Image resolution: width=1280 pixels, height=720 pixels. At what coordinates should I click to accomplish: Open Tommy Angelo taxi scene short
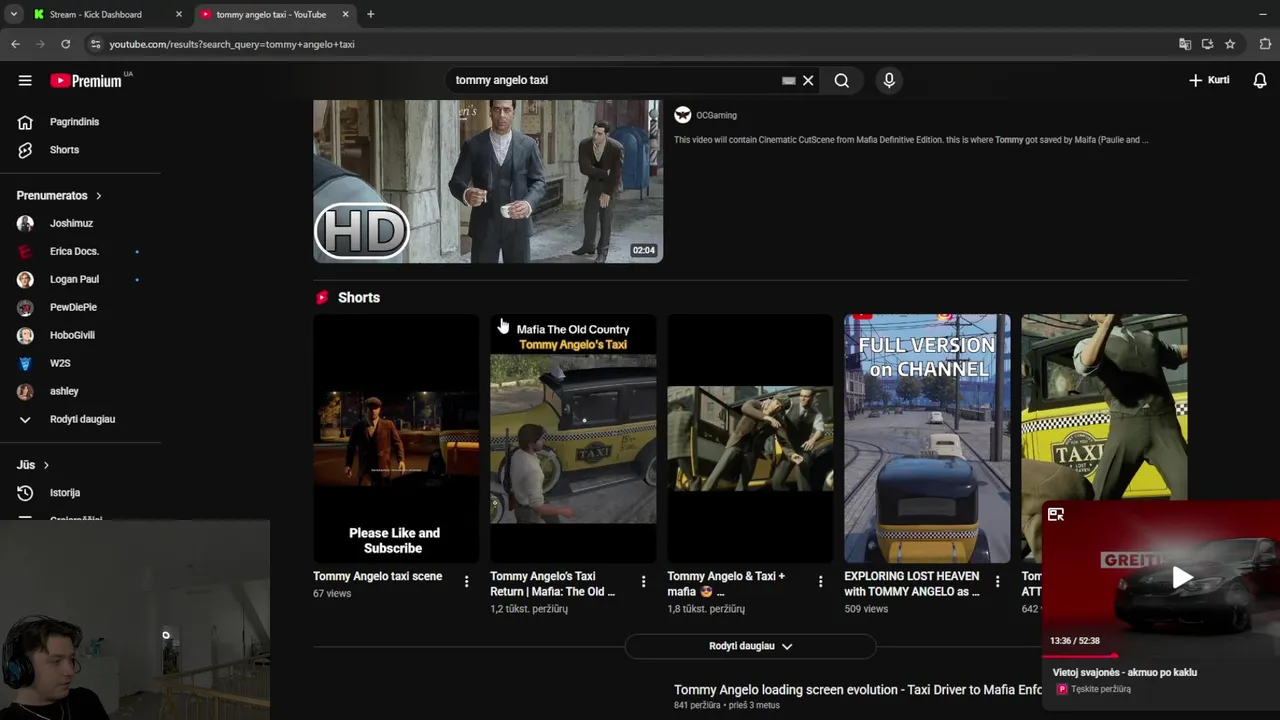[396, 439]
